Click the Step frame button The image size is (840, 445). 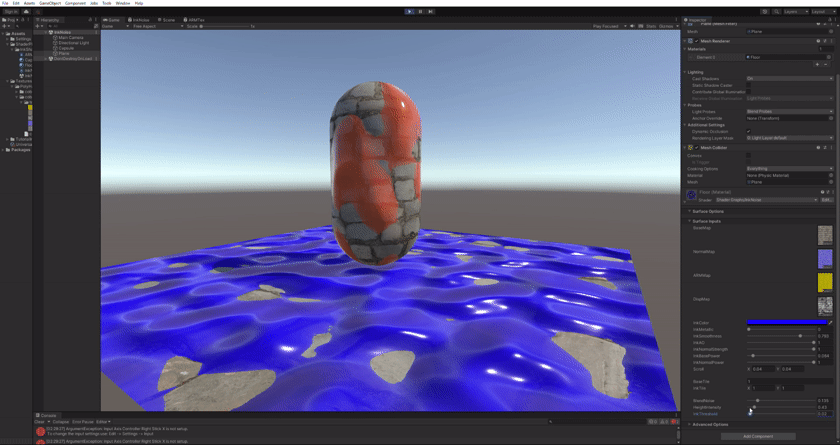click(431, 11)
